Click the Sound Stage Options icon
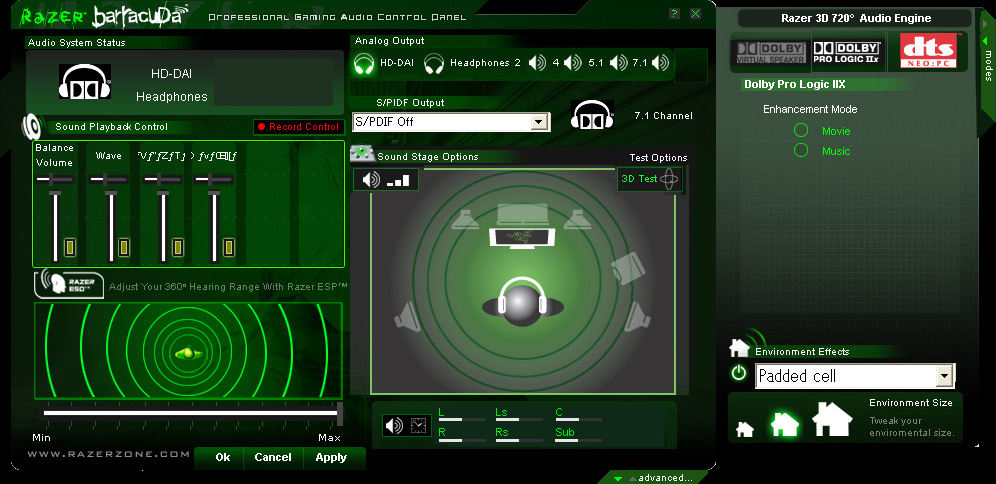996x484 pixels. tap(361, 154)
